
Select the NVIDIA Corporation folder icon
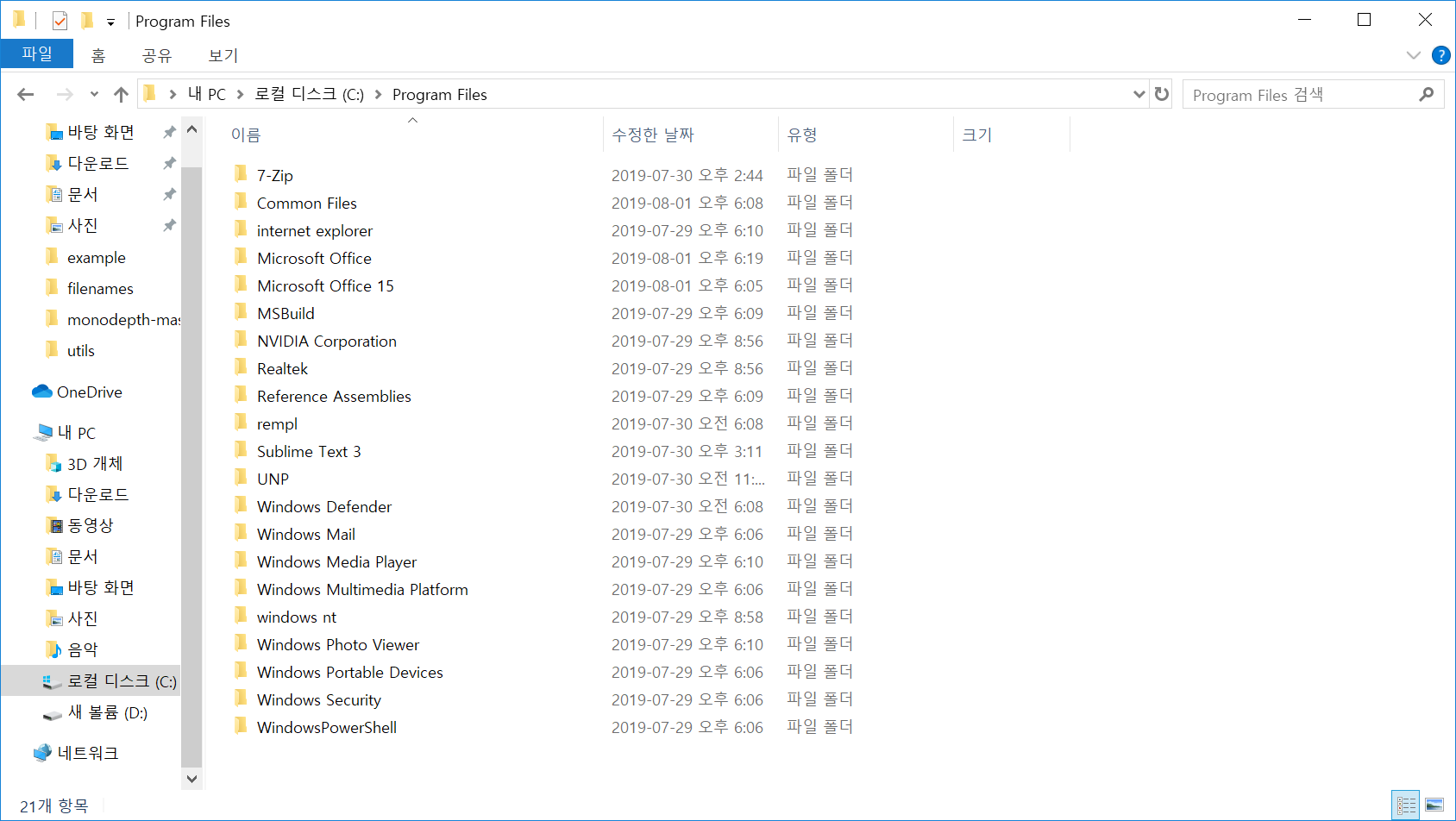click(241, 340)
